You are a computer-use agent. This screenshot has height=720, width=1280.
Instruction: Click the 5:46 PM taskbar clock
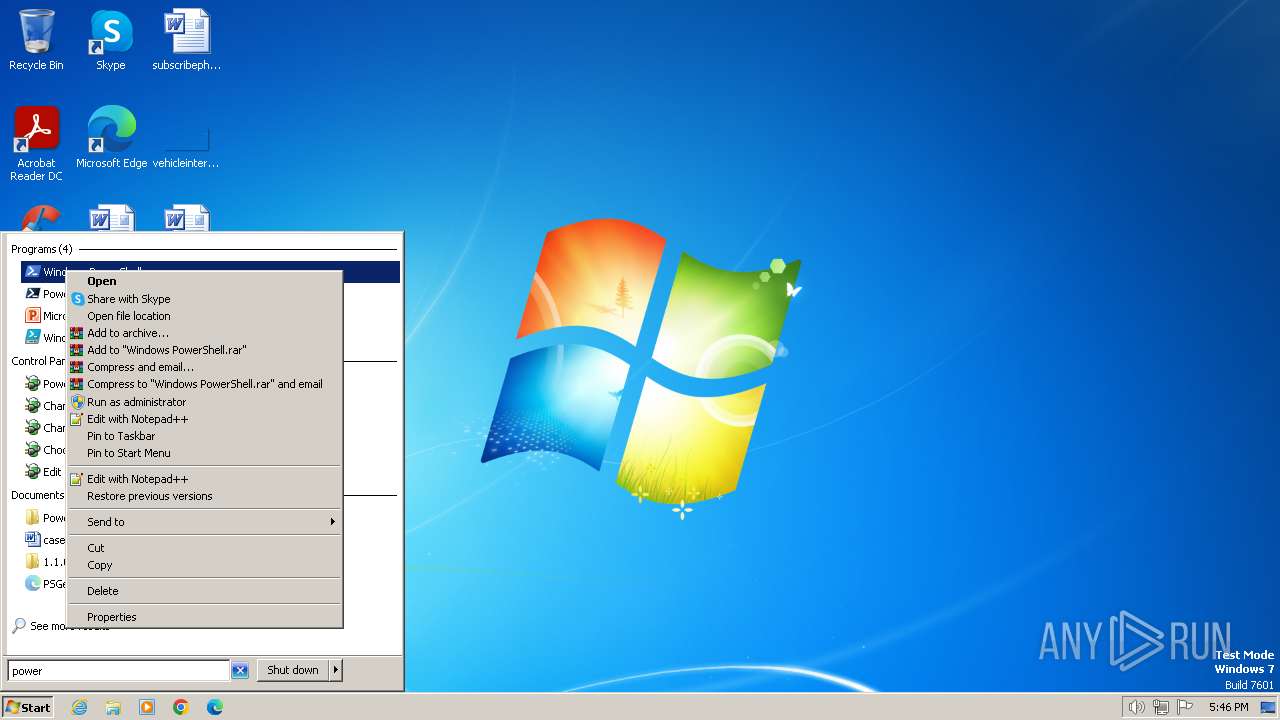coord(1228,707)
